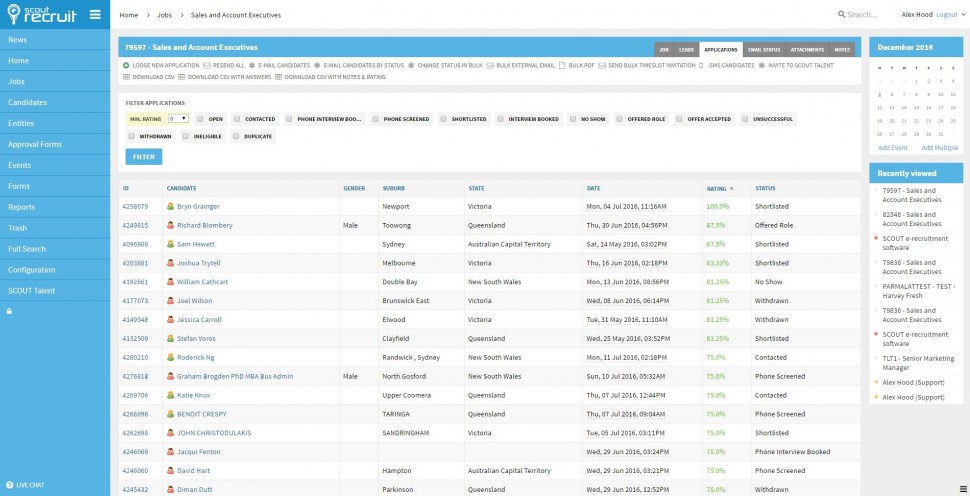
Task: Click the E-mail Candidates By Status gear icon
Action: [x=317, y=65]
